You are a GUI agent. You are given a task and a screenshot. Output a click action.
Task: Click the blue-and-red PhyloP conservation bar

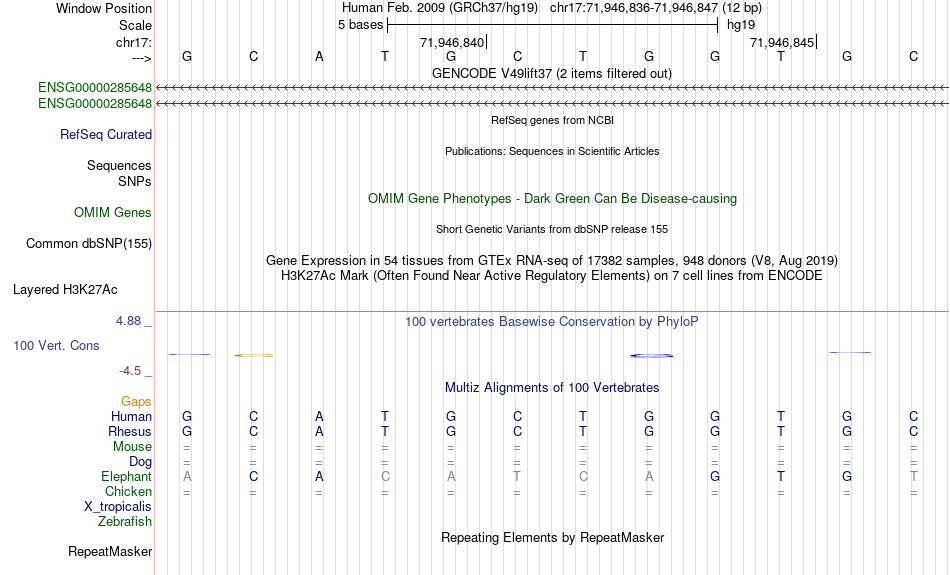651,356
